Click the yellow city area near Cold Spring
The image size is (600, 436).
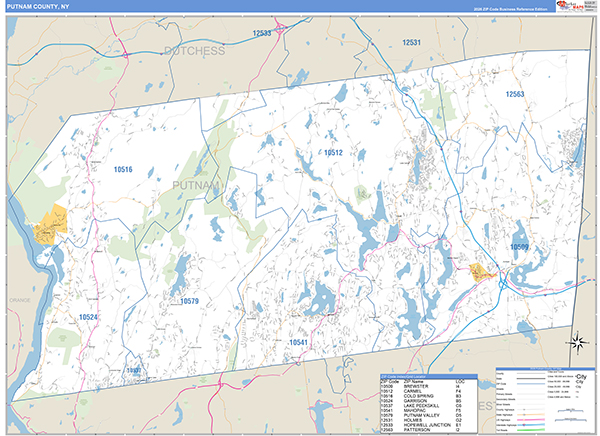51,225
